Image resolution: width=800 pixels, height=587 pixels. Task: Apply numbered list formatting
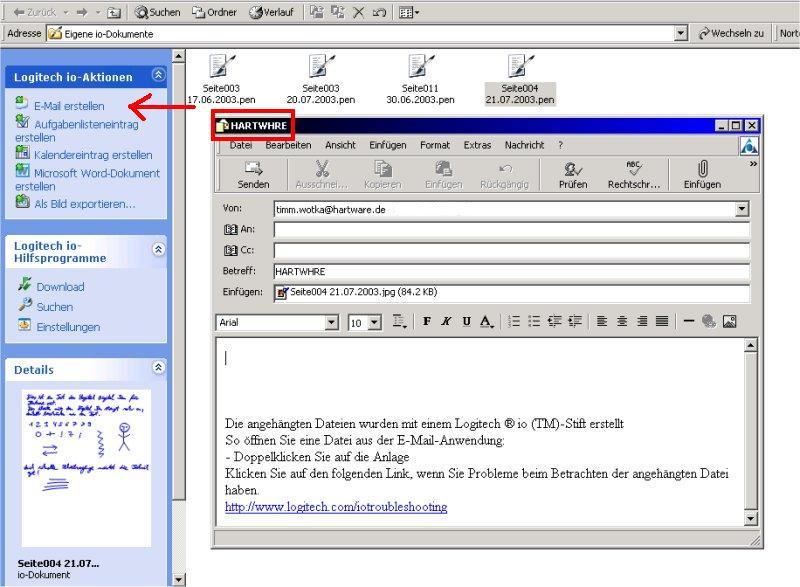pyautogui.click(x=514, y=321)
